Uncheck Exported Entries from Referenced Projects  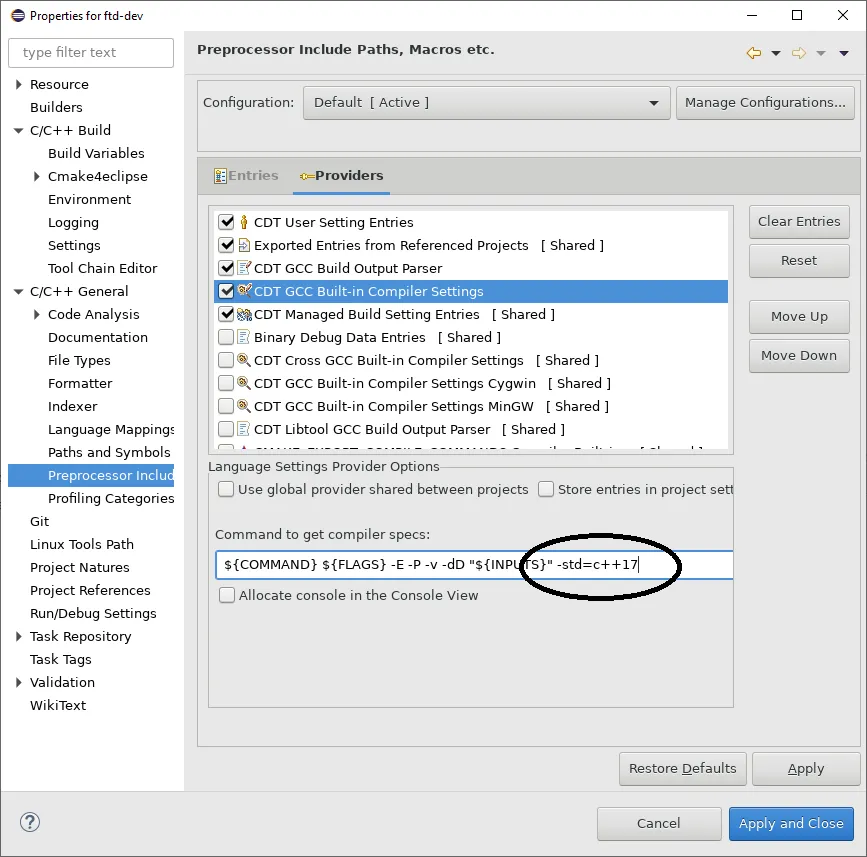(x=226, y=245)
